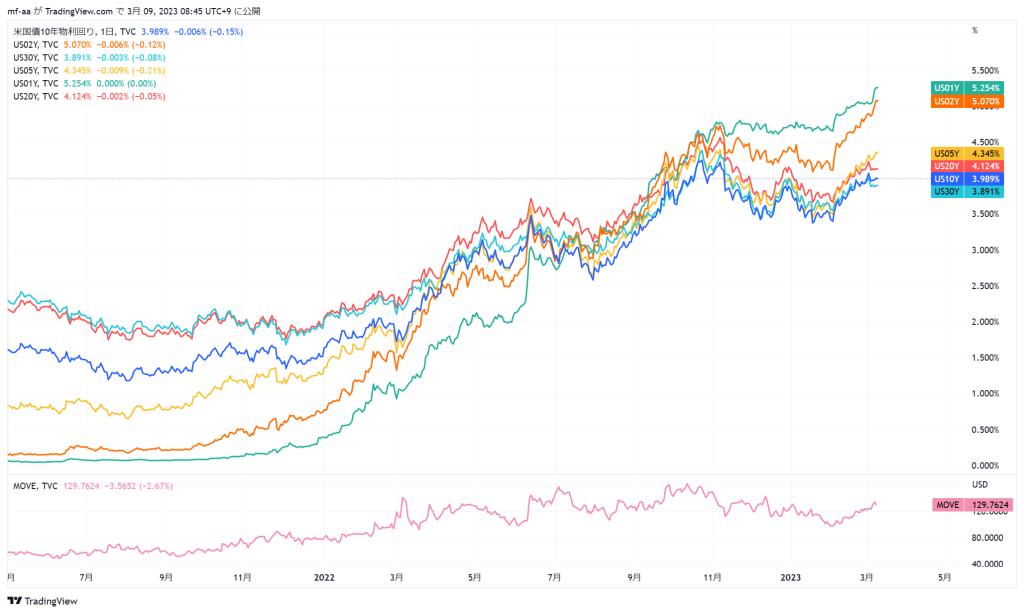The height and width of the screenshot is (614, 1024).
Task: Click the 2022 time axis label
Action: point(324,577)
